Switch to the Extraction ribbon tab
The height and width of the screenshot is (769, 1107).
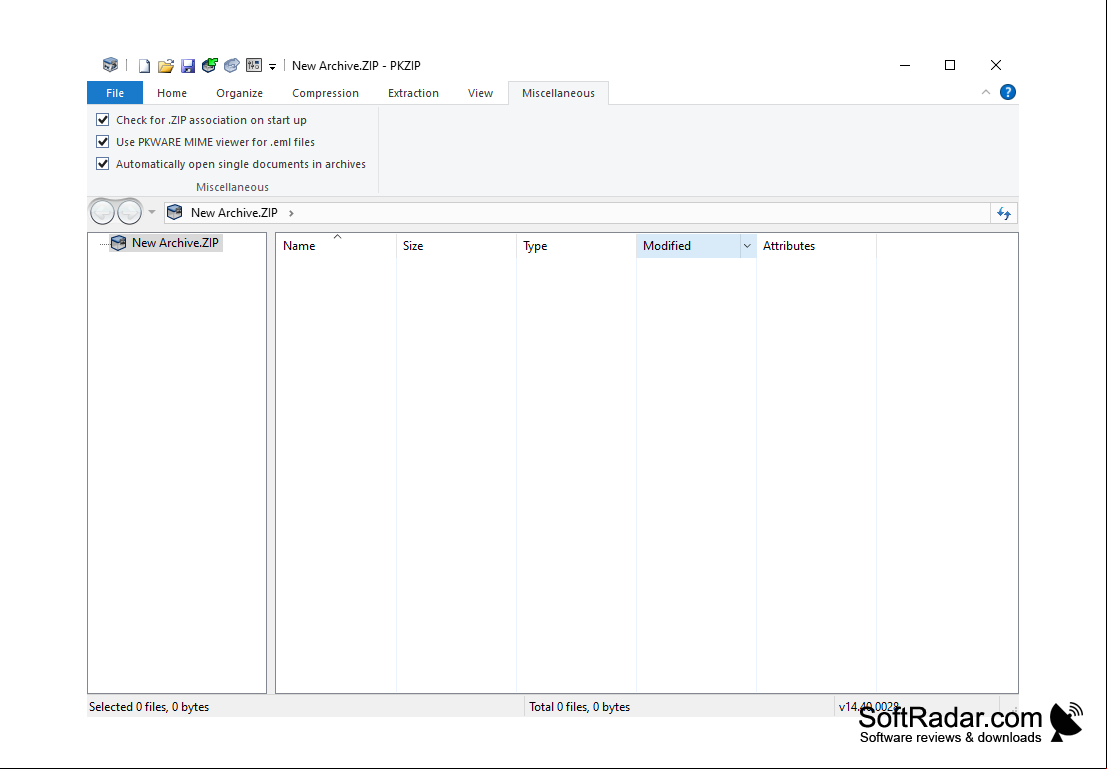point(413,93)
